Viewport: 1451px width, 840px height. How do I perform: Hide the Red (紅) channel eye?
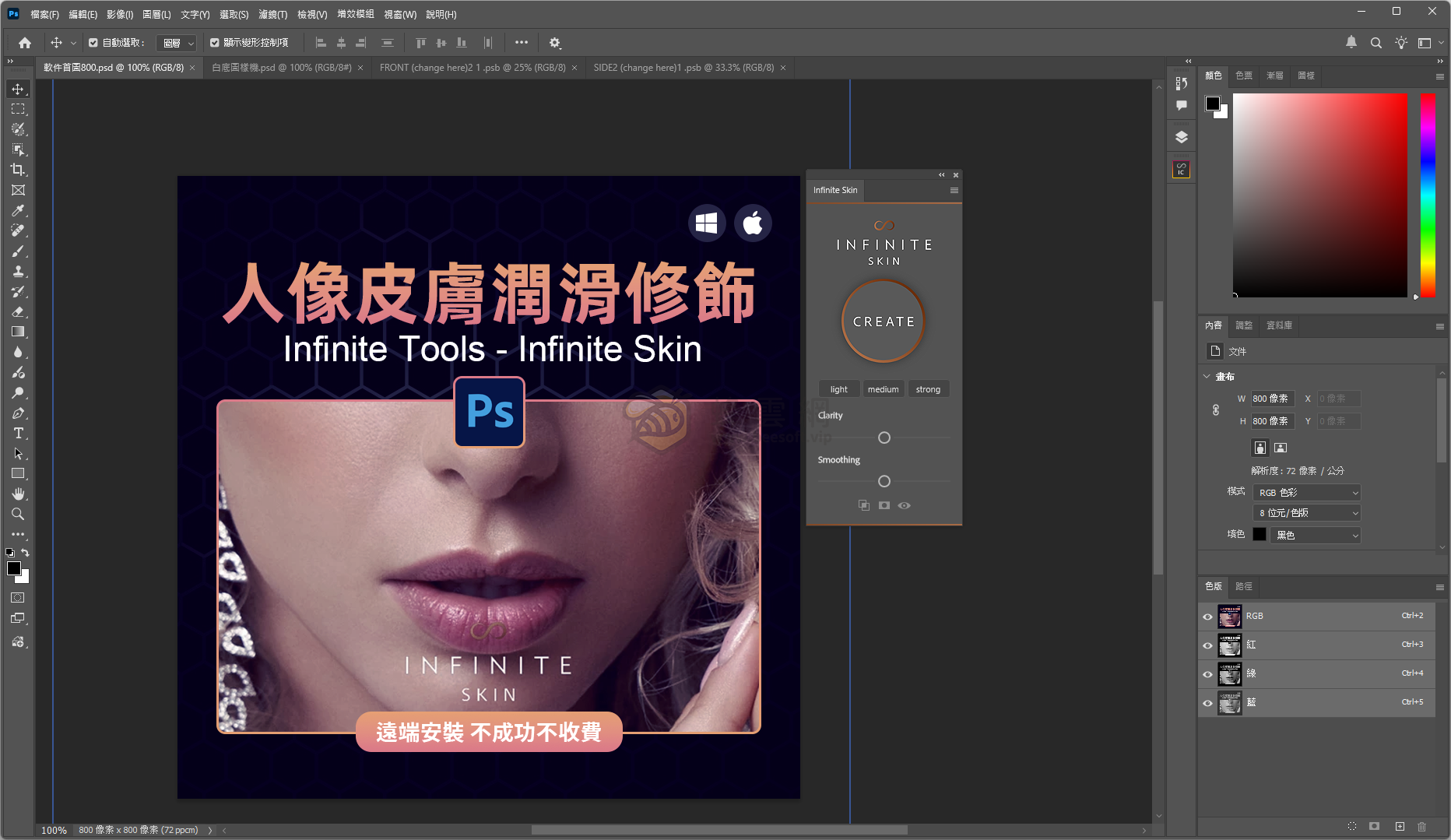tap(1207, 645)
